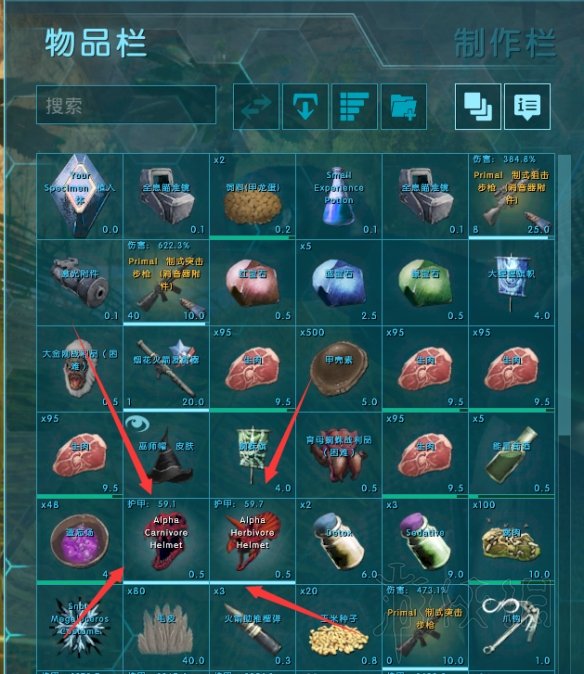Select the x48 purple berry bowl
The image size is (584, 674).
coord(79,541)
